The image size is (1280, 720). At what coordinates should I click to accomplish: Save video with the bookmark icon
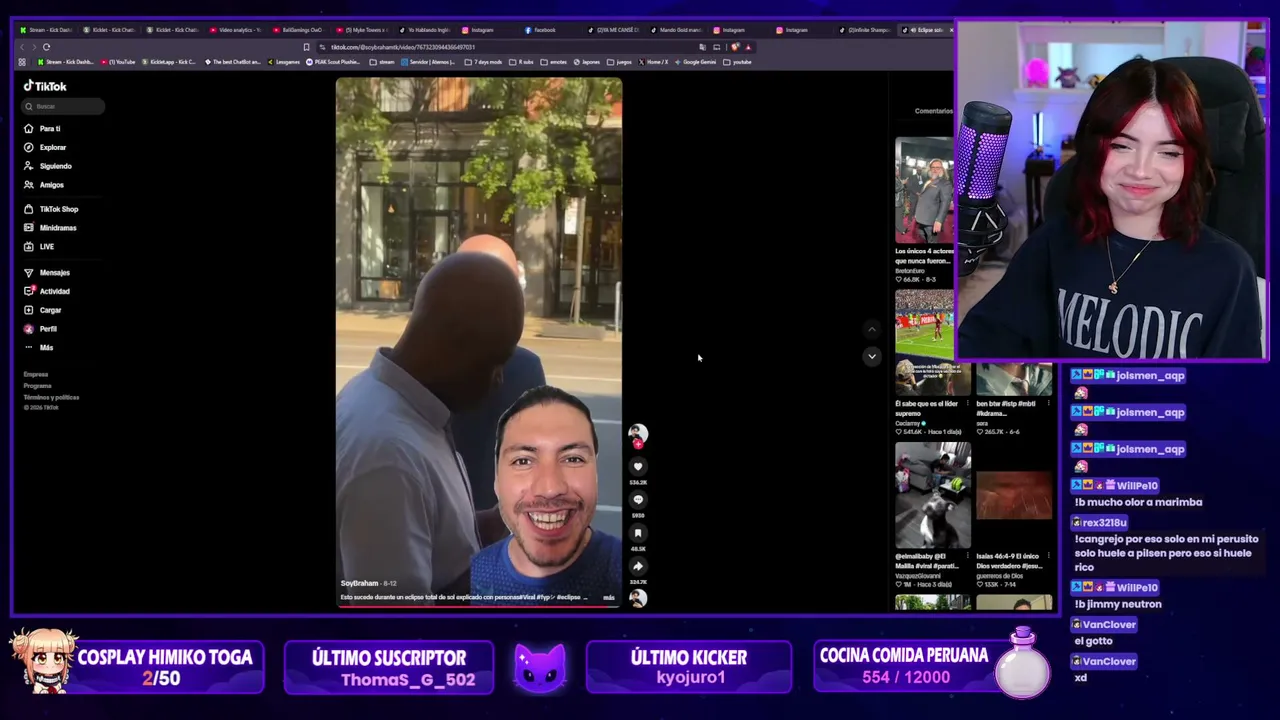(x=638, y=533)
